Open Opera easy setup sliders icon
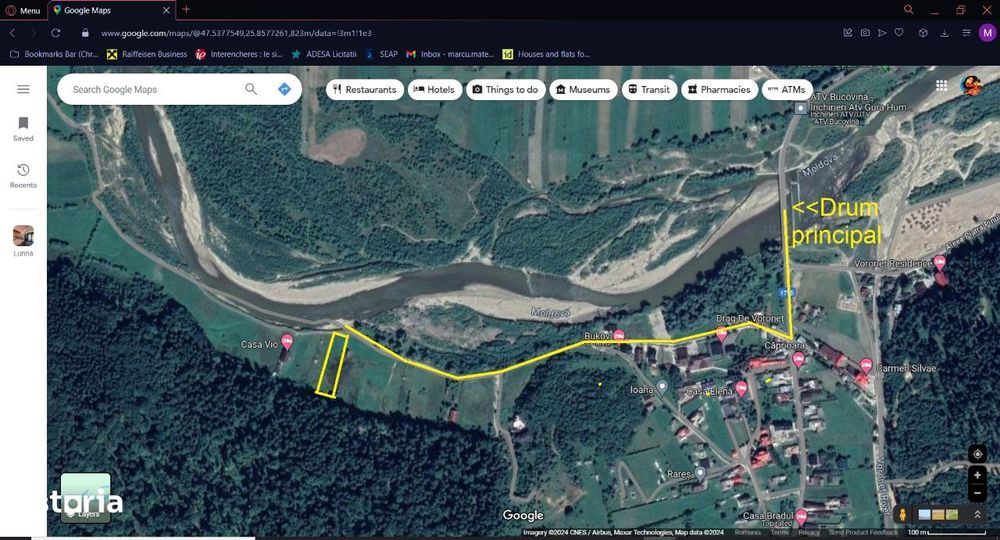The image size is (1000, 540). click(966, 33)
